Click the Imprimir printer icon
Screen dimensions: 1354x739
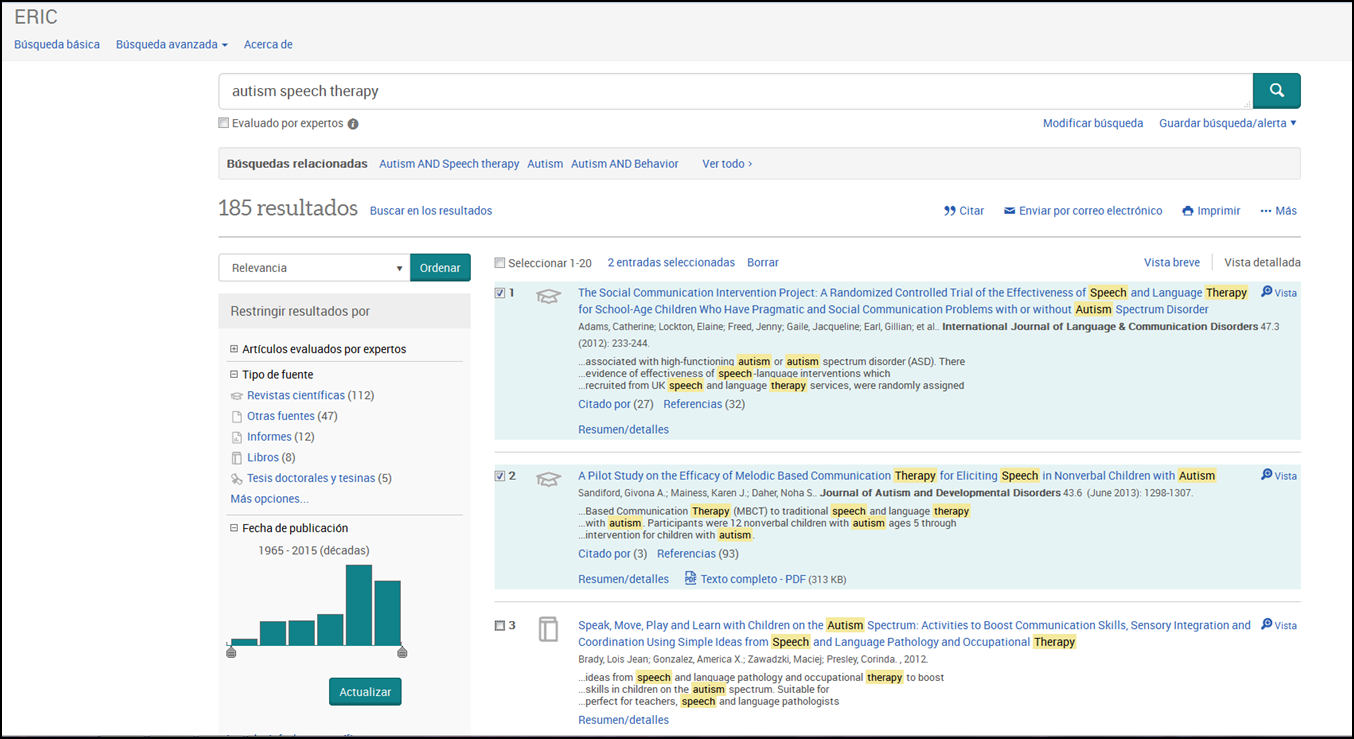[1188, 211]
